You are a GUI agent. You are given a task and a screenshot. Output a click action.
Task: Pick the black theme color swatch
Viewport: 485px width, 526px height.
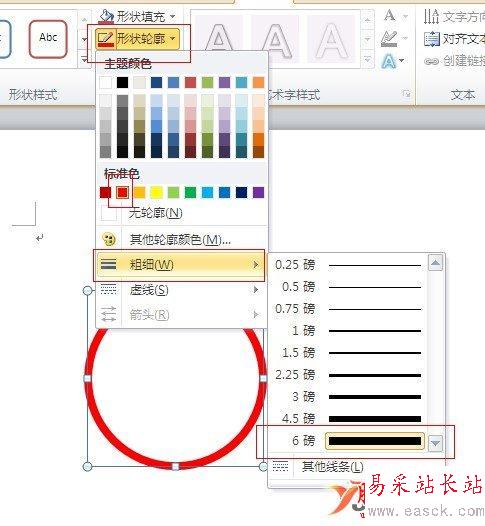(x=122, y=82)
